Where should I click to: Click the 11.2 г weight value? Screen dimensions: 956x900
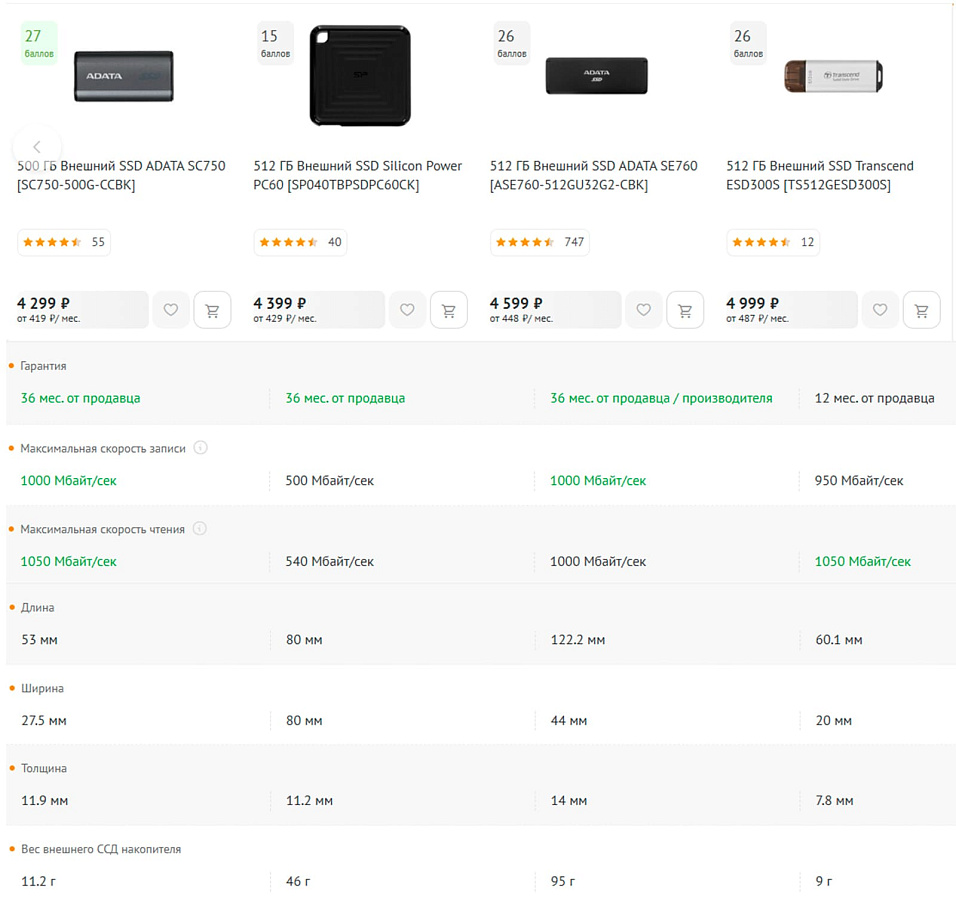[38, 881]
